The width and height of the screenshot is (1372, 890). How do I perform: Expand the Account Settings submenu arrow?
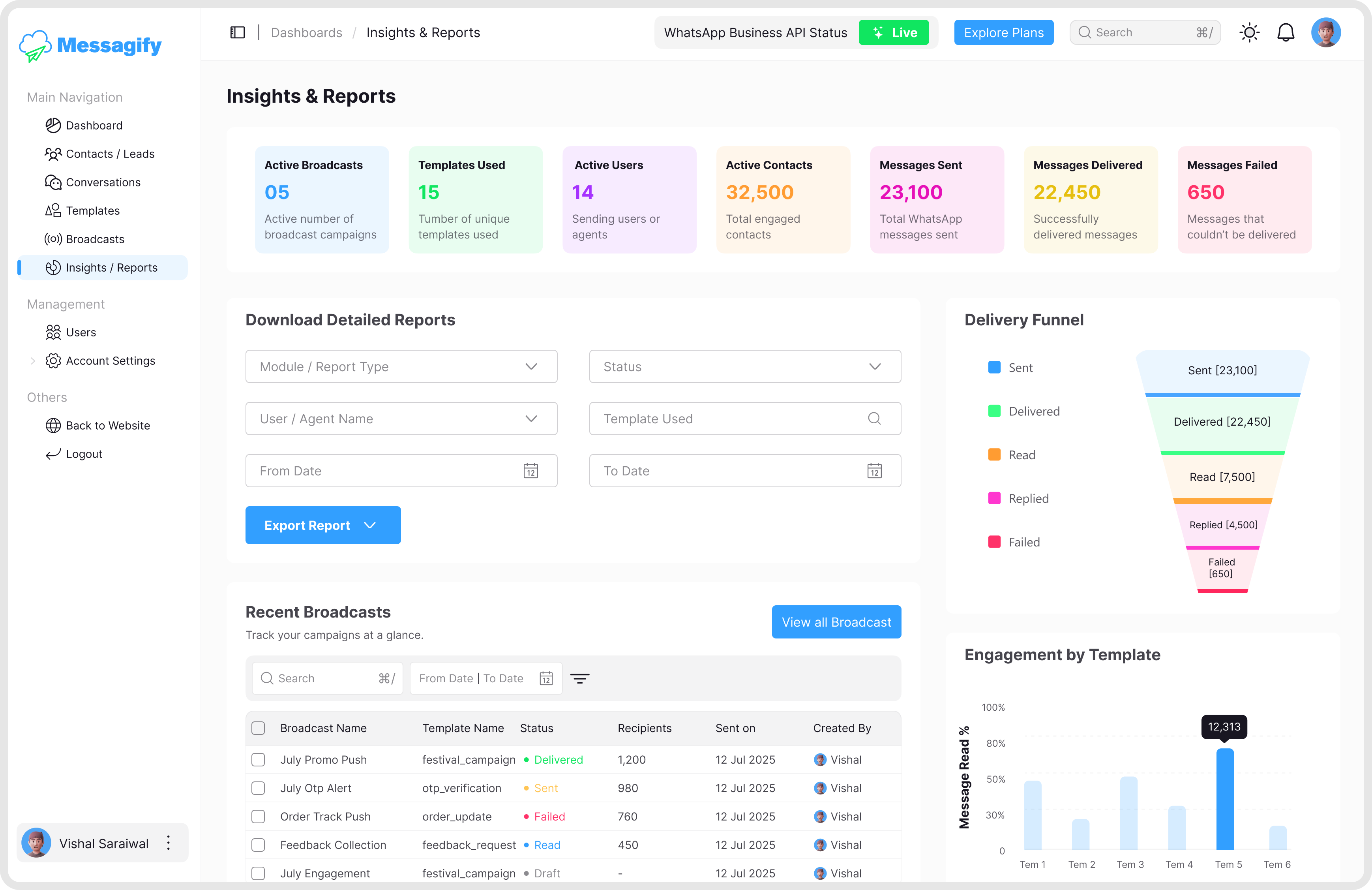click(33, 361)
